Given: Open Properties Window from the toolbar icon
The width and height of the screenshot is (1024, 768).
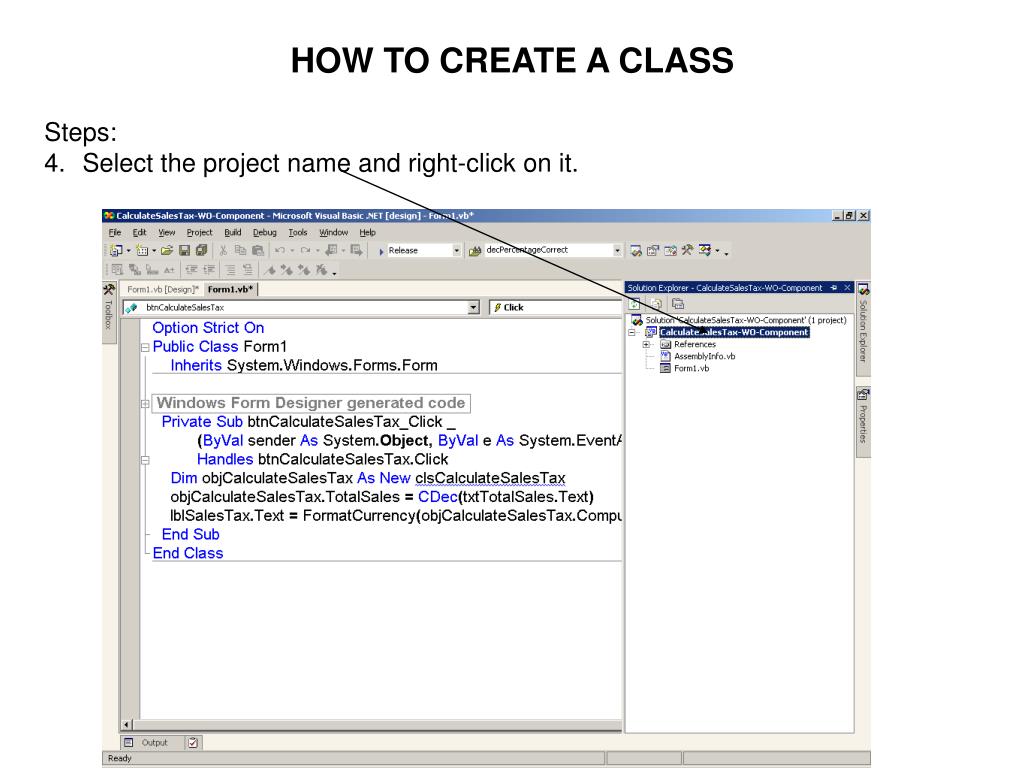Looking at the screenshot, I should 652,251.
